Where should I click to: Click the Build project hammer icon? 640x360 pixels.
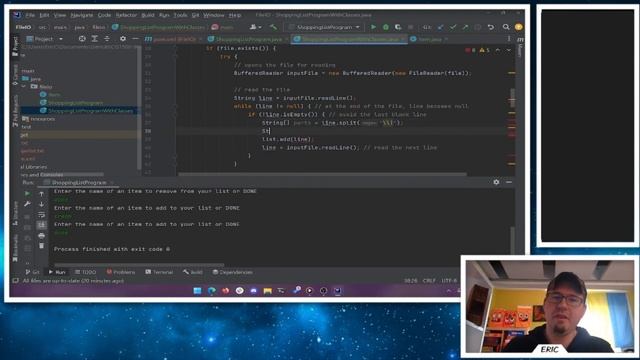(273, 27)
